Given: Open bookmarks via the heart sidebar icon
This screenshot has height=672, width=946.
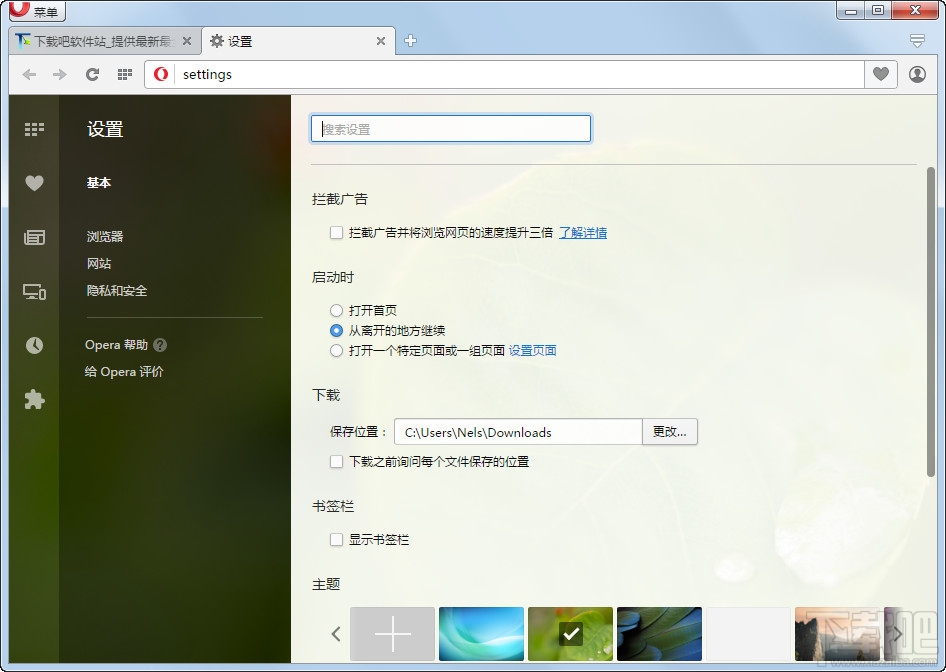Looking at the screenshot, I should [33, 183].
